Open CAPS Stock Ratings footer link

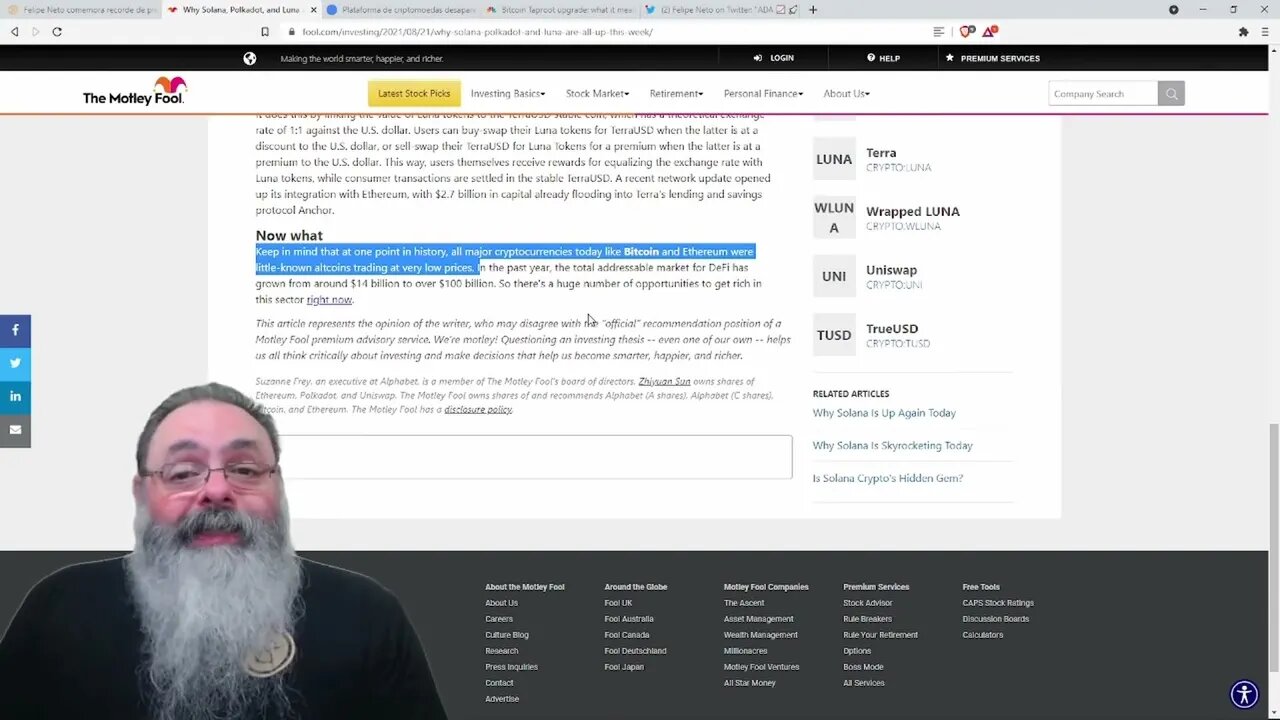[x=998, y=603]
